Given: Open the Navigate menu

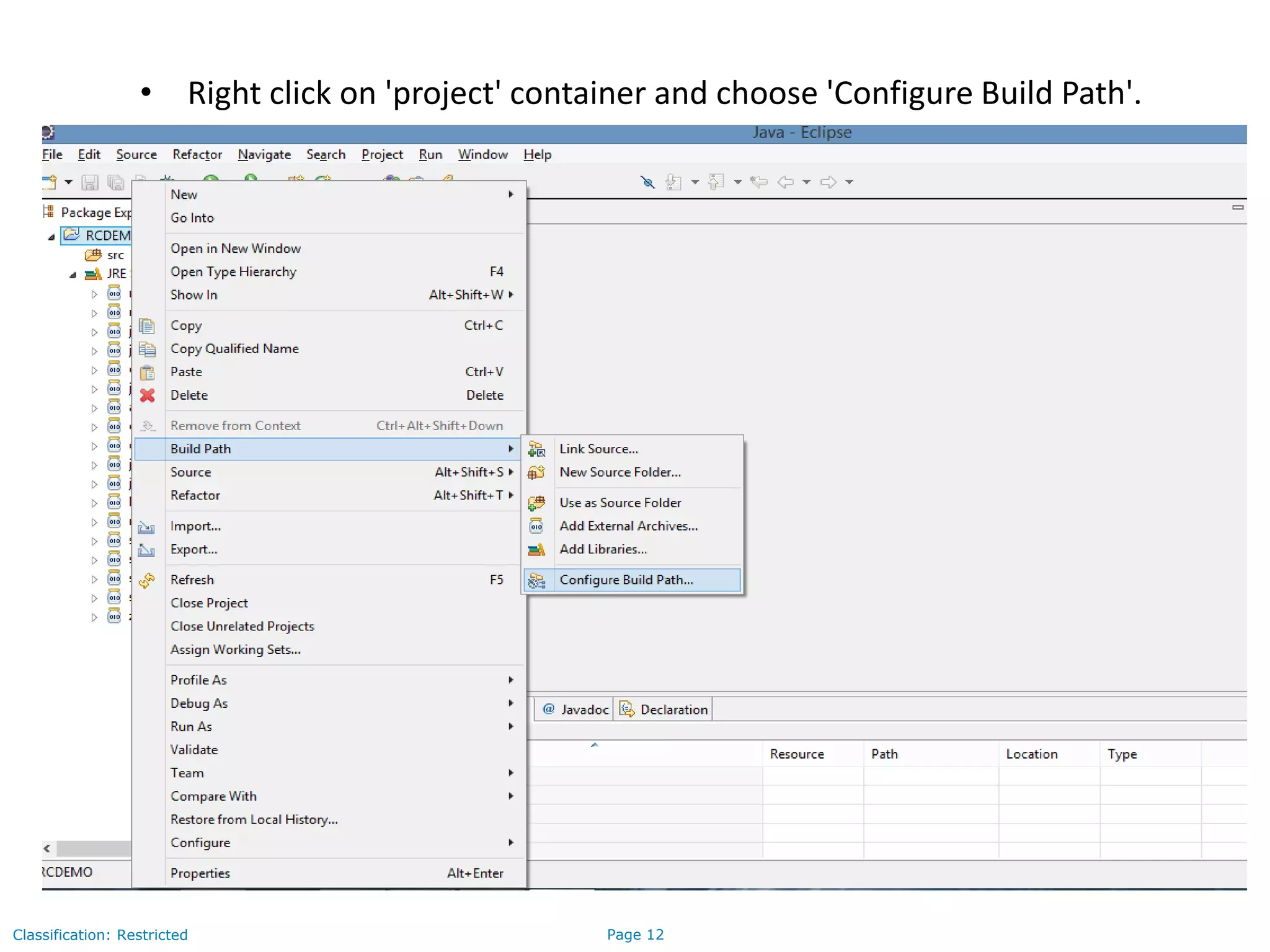Looking at the screenshot, I should pos(264,154).
